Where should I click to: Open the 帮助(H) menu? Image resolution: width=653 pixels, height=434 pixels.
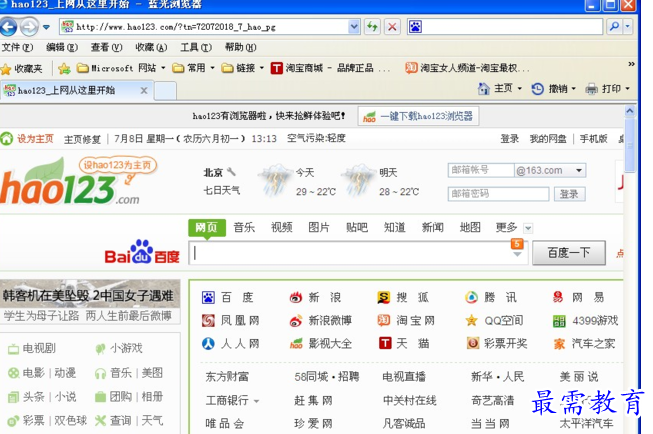pyautogui.click(x=240, y=47)
